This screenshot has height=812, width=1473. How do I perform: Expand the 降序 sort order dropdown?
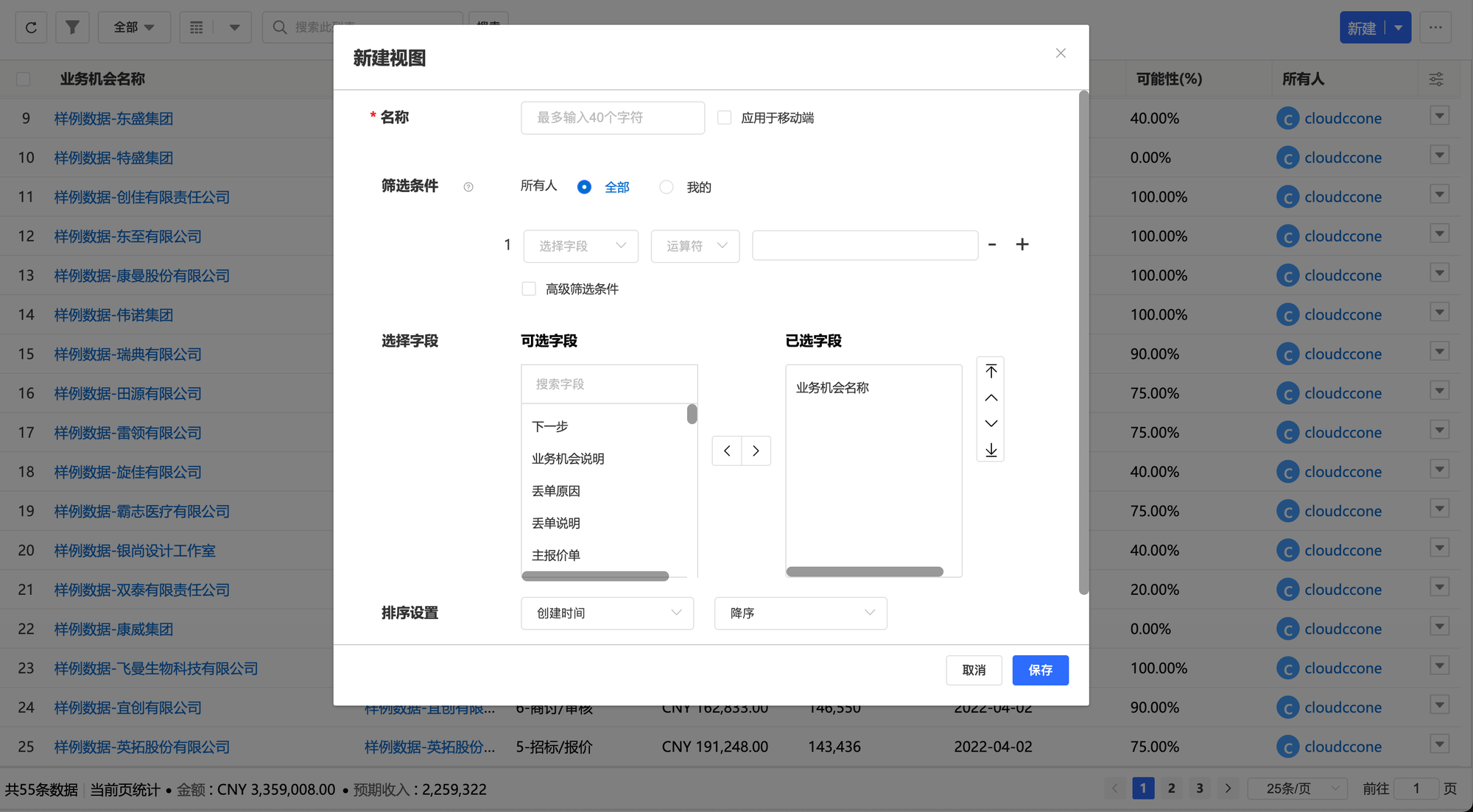[x=801, y=613]
